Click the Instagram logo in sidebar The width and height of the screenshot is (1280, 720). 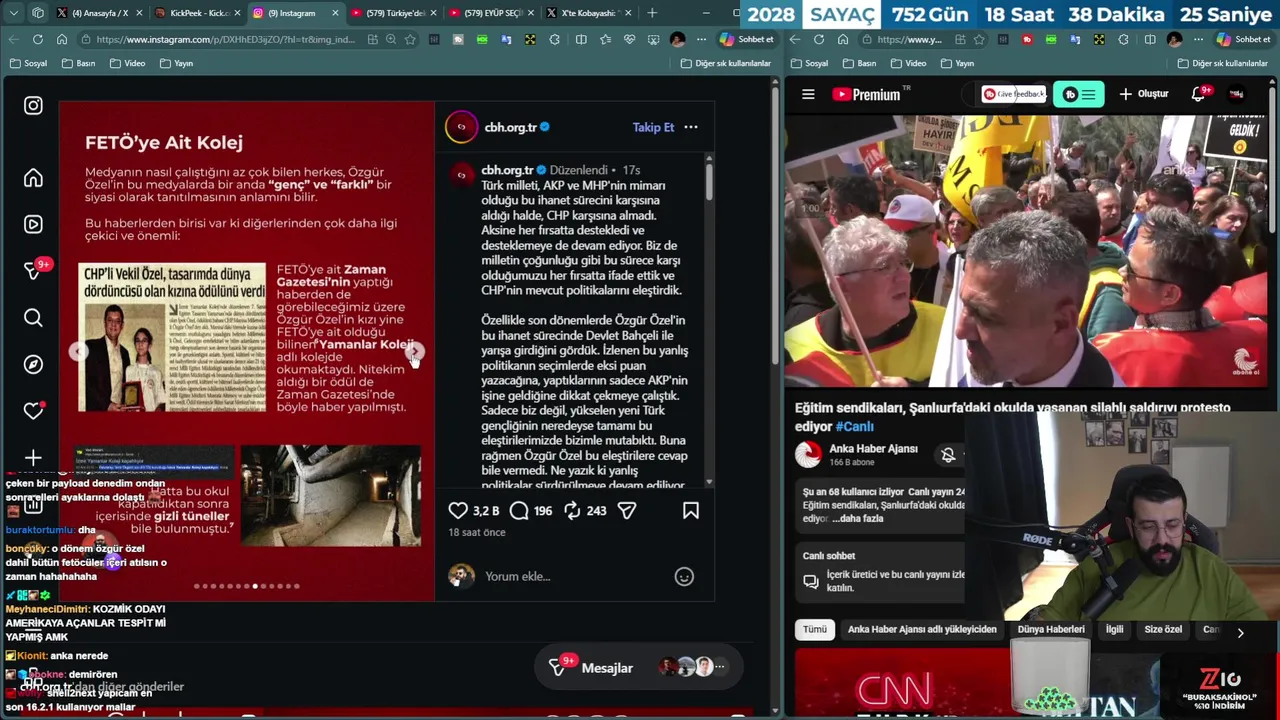[x=33, y=105]
